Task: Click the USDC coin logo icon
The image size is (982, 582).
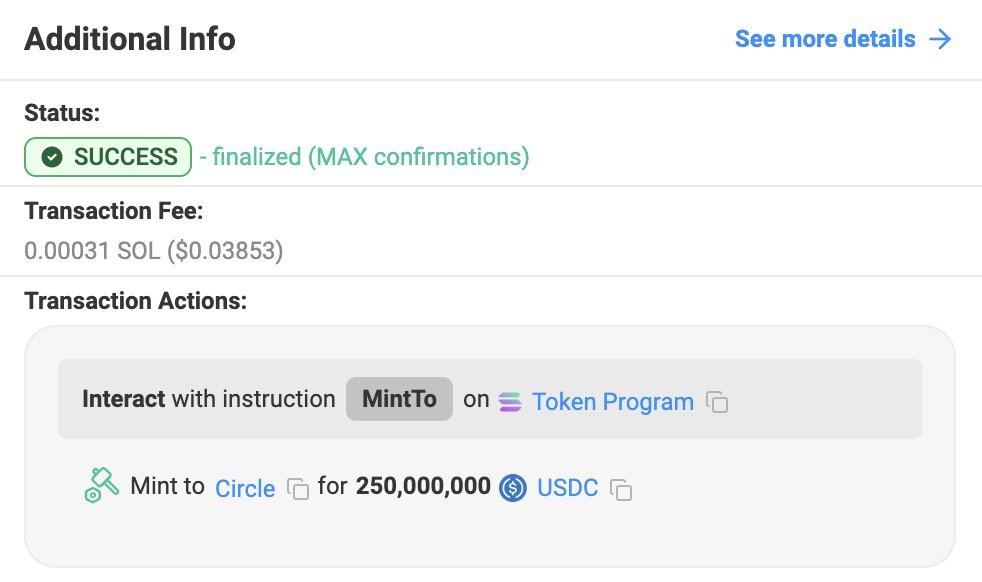Action: 513,488
